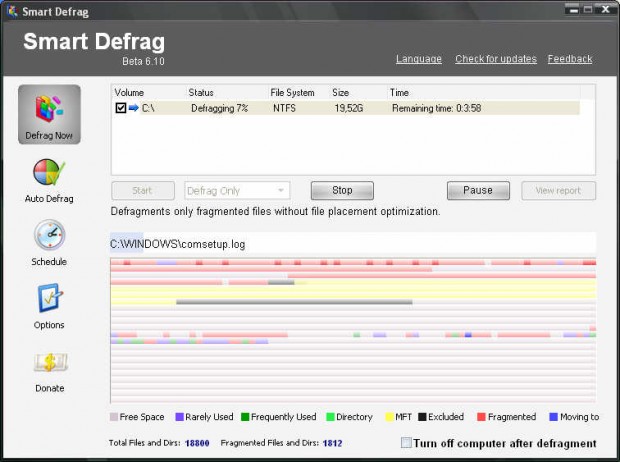Open the Feedback link

tap(570, 59)
